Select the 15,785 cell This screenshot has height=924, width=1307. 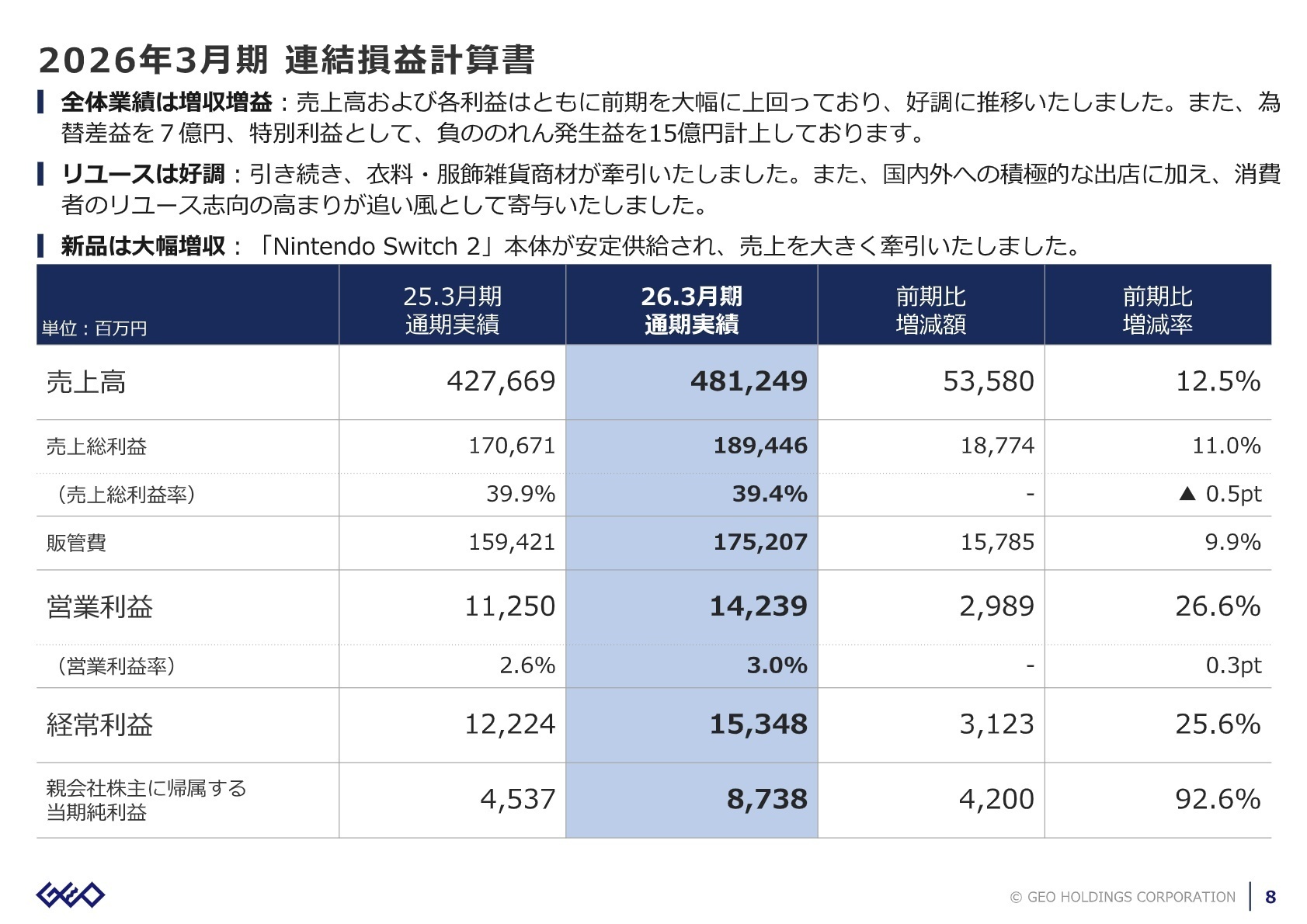(998, 542)
